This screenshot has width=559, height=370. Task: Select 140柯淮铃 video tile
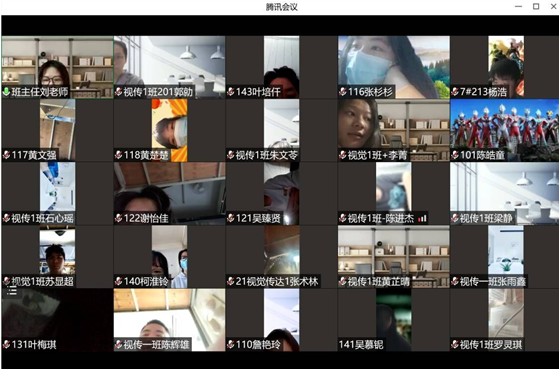tap(169, 257)
